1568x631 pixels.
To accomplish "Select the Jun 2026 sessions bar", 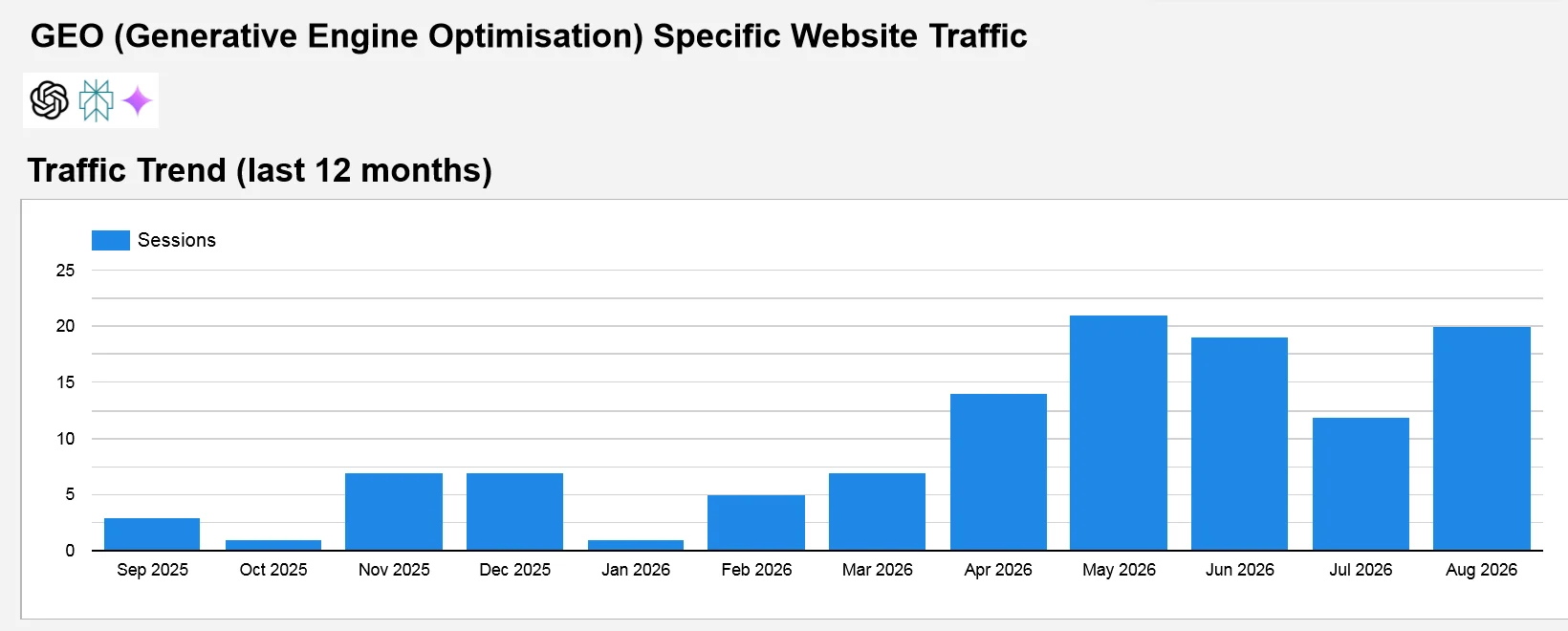I will pos(1239,445).
